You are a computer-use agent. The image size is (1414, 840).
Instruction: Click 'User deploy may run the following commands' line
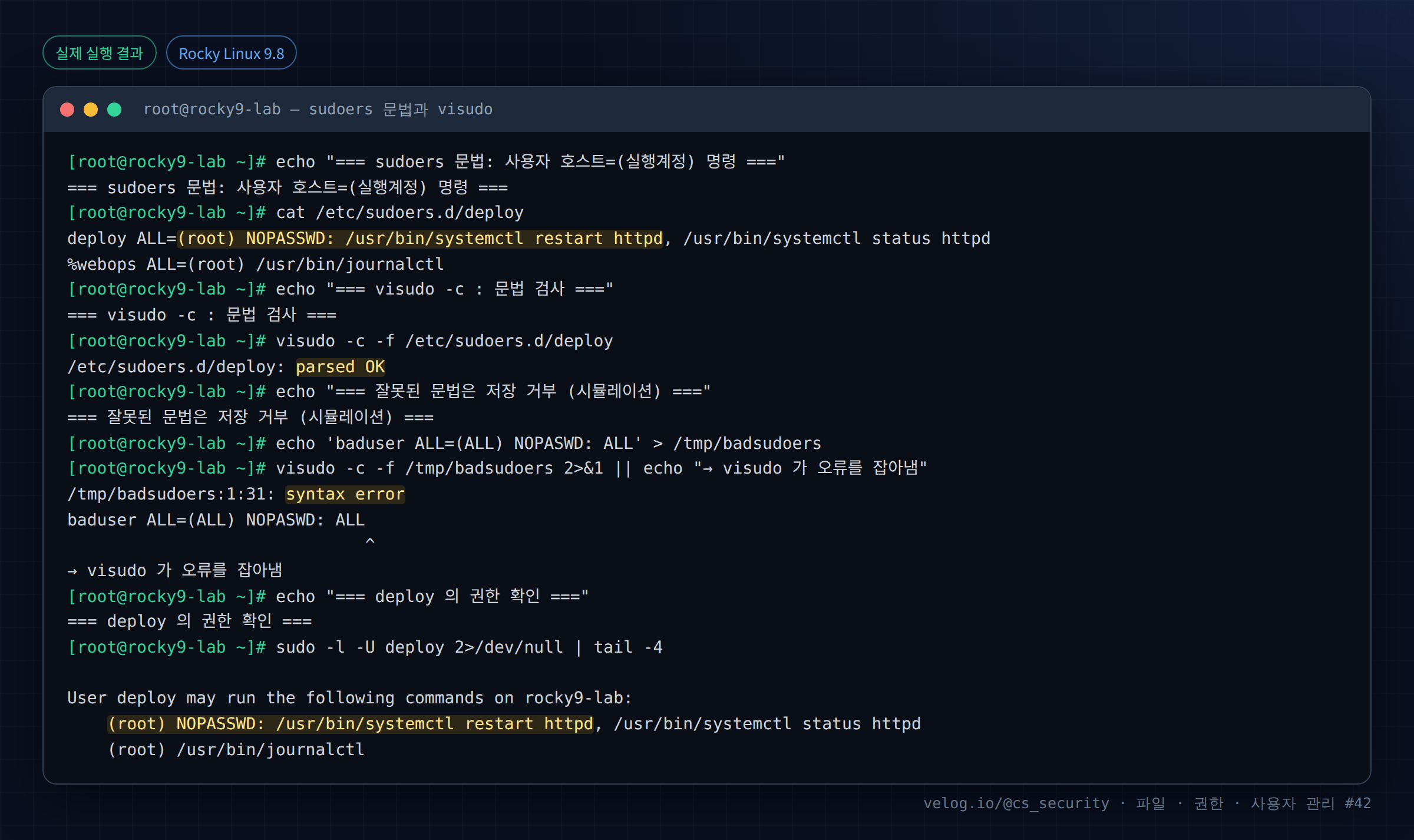point(349,698)
